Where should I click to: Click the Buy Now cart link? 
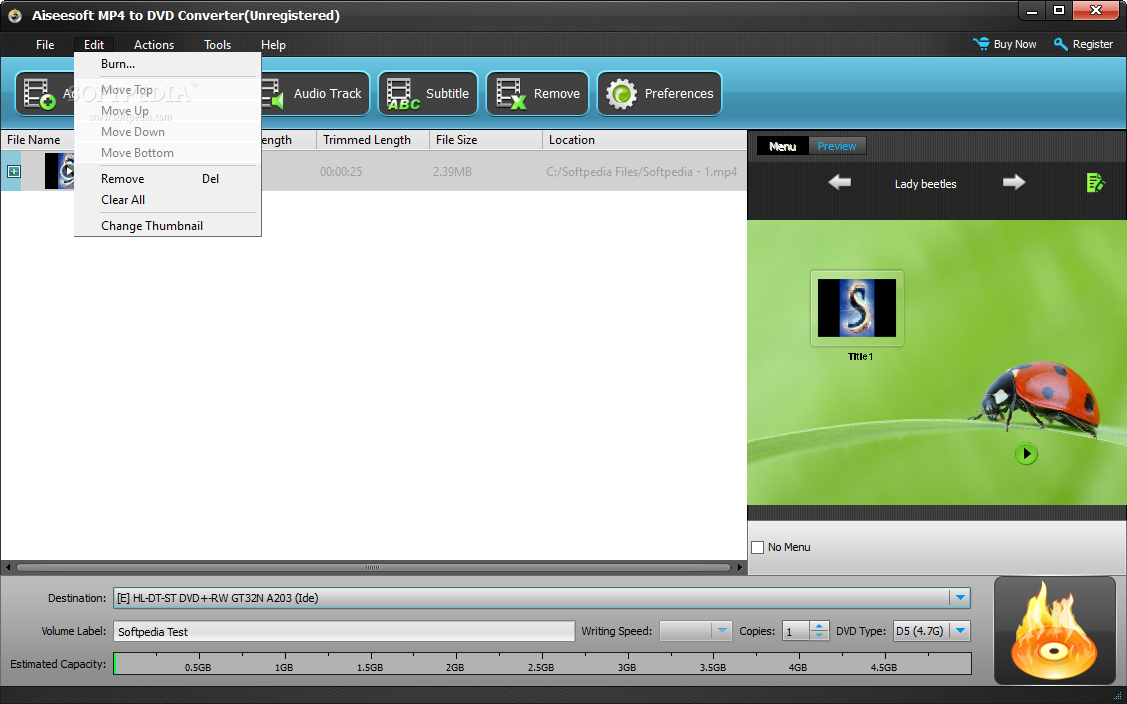(x=1004, y=44)
